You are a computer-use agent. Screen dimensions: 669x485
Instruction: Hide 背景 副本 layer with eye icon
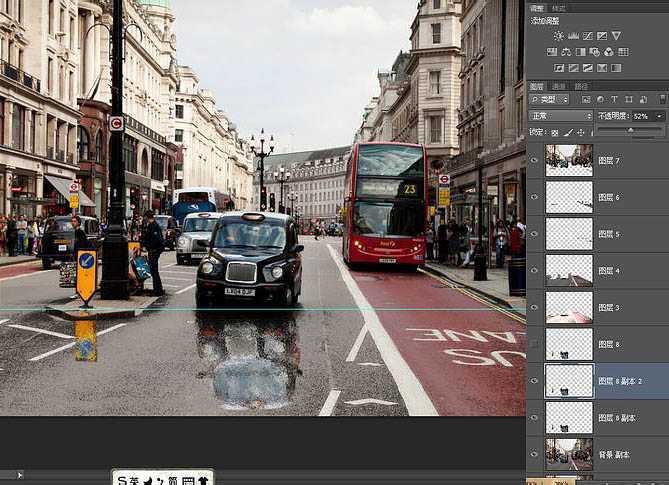click(x=534, y=454)
